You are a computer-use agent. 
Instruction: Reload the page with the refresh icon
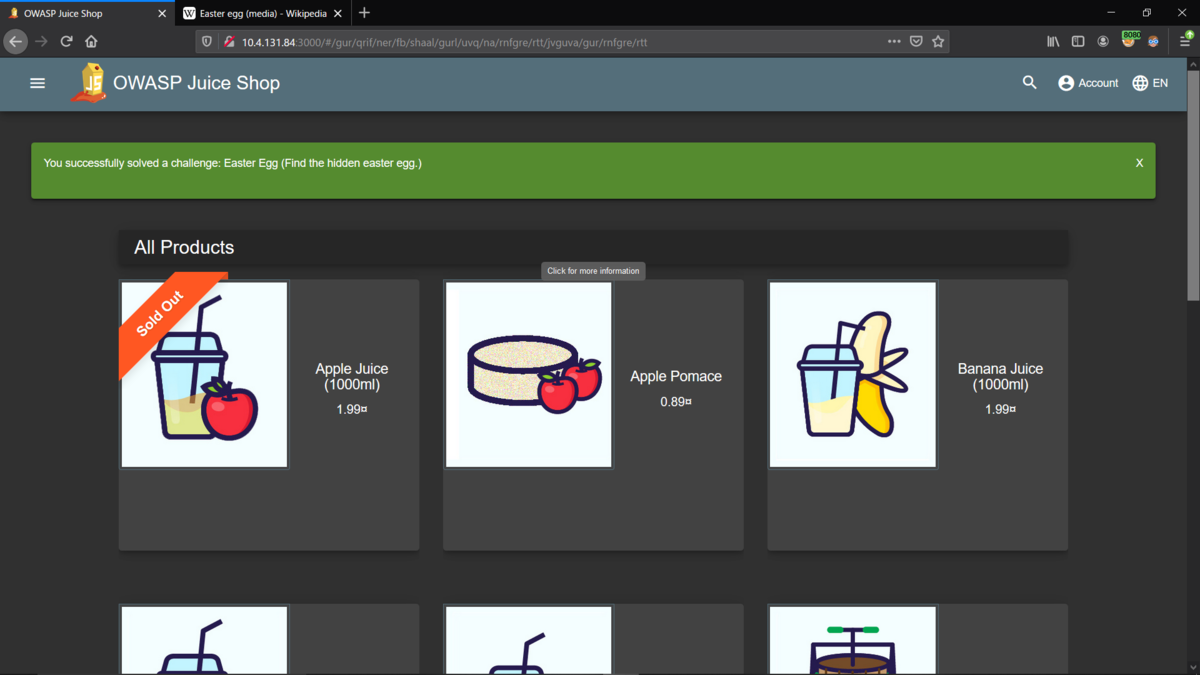click(66, 41)
